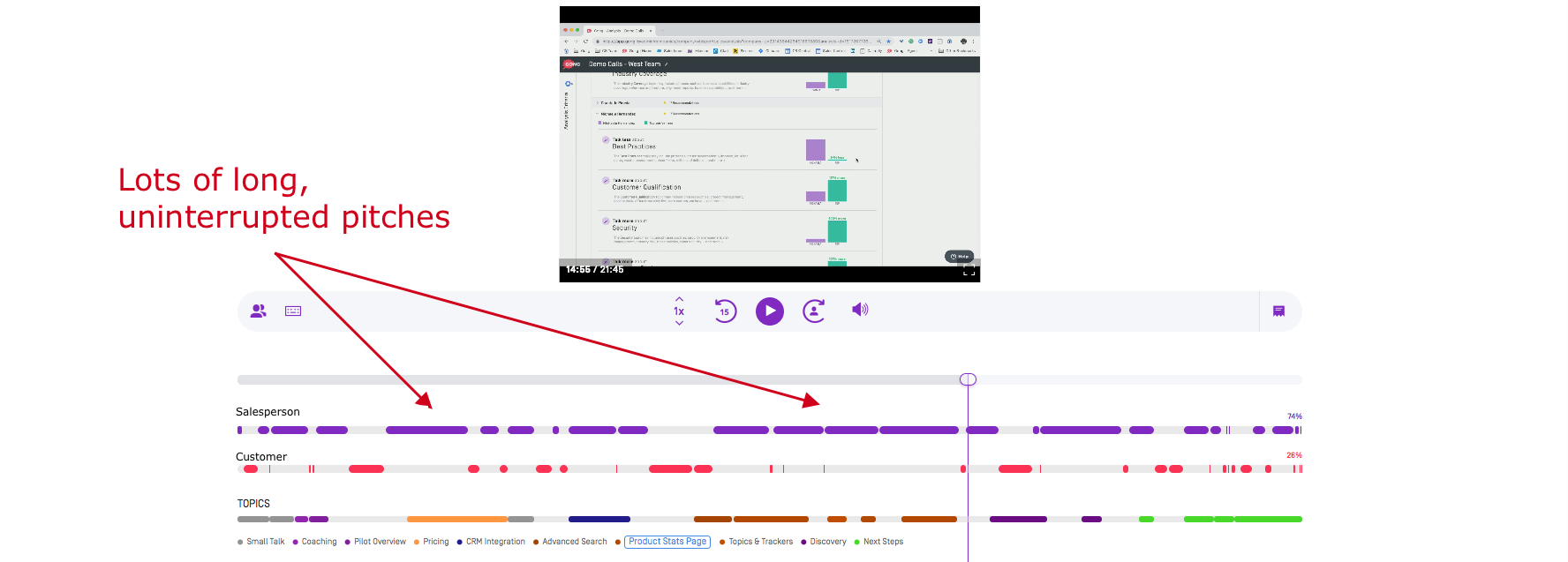This screenshot has width=1568, height=562.
Task: Rewind 15 seconds
Action: (725, 311)
